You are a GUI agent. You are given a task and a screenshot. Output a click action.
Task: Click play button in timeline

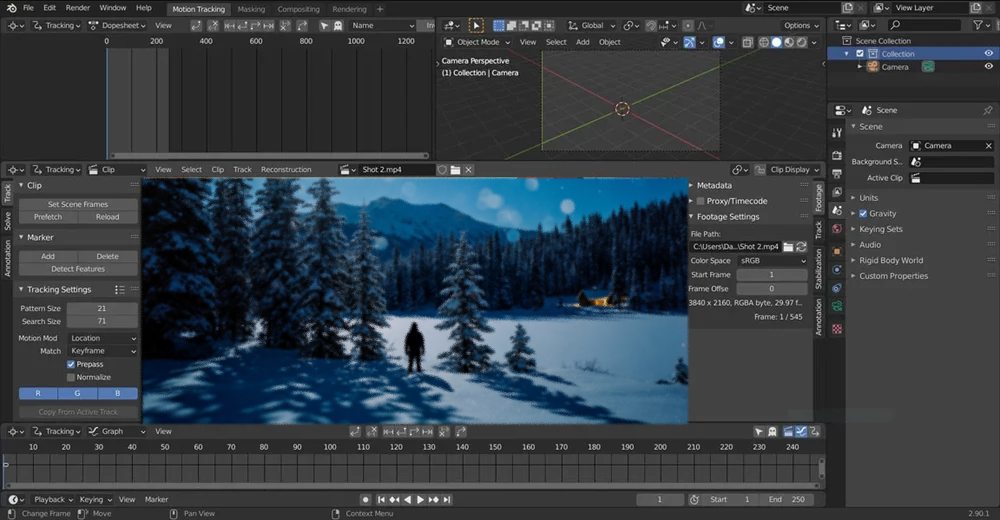[420, 500]
